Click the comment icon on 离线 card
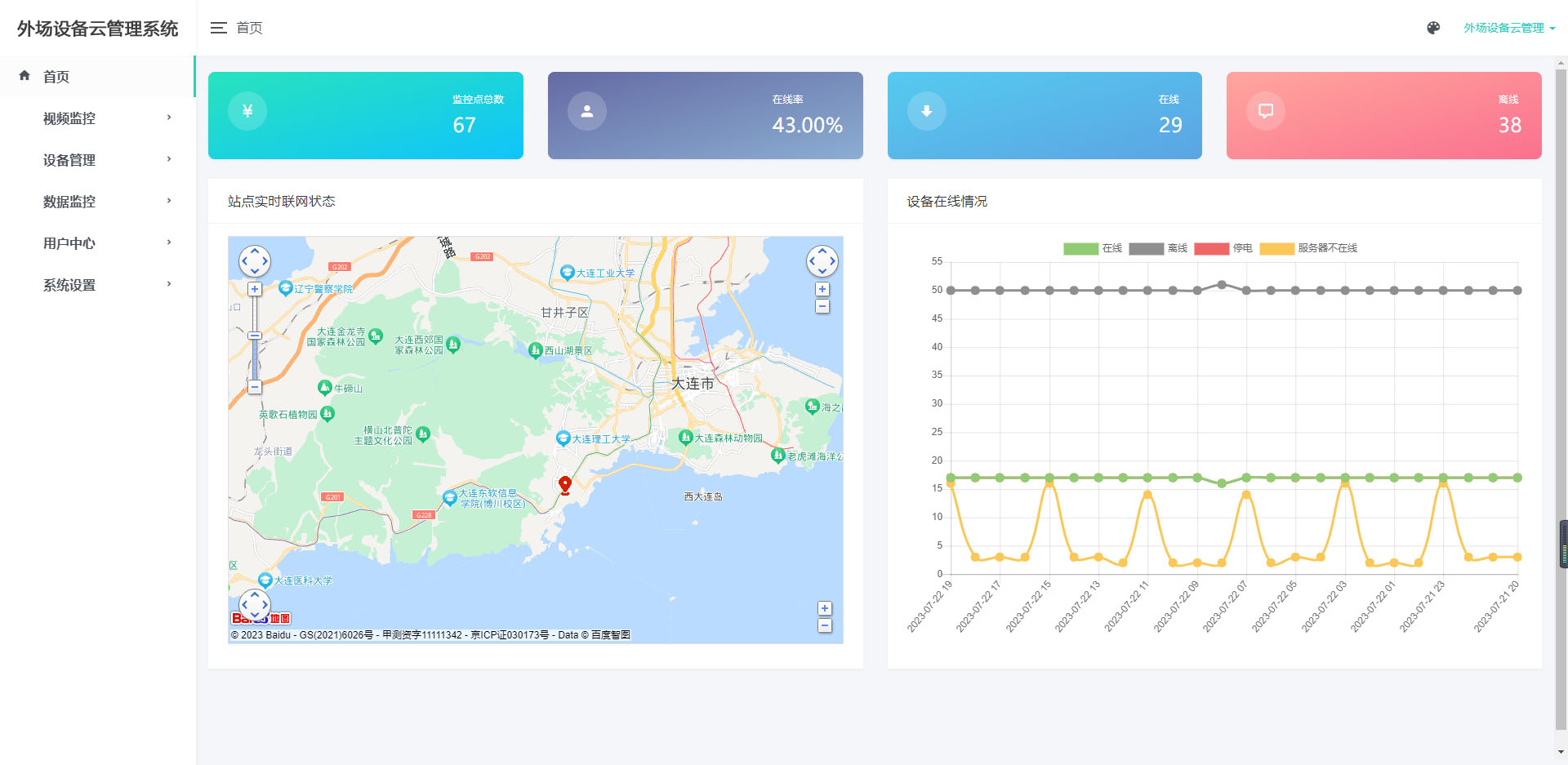Image resolution: width=1568 pixels, height=765 pixels. tap(1266, 111)
